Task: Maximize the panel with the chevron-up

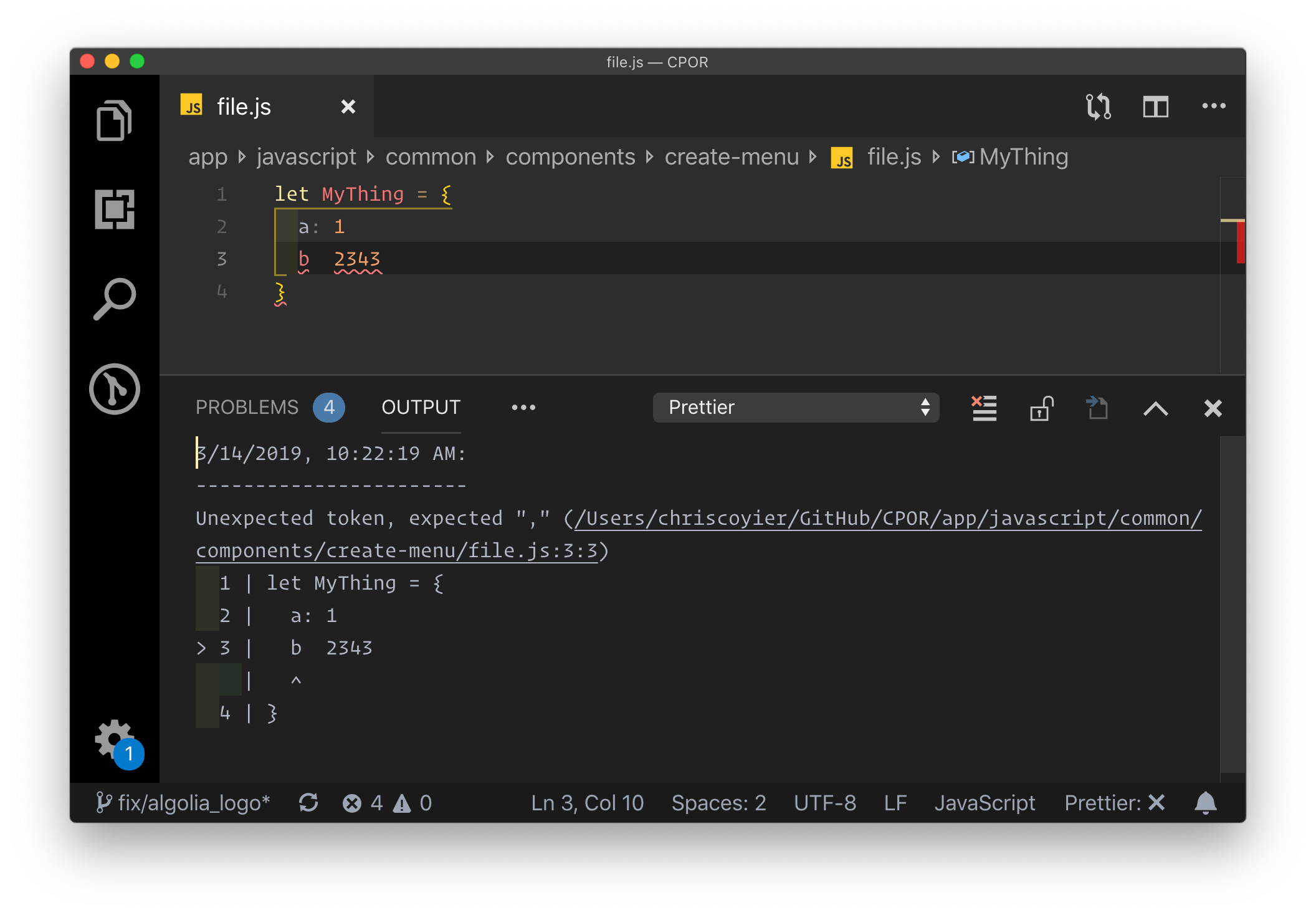Action: coord(1155,408)
